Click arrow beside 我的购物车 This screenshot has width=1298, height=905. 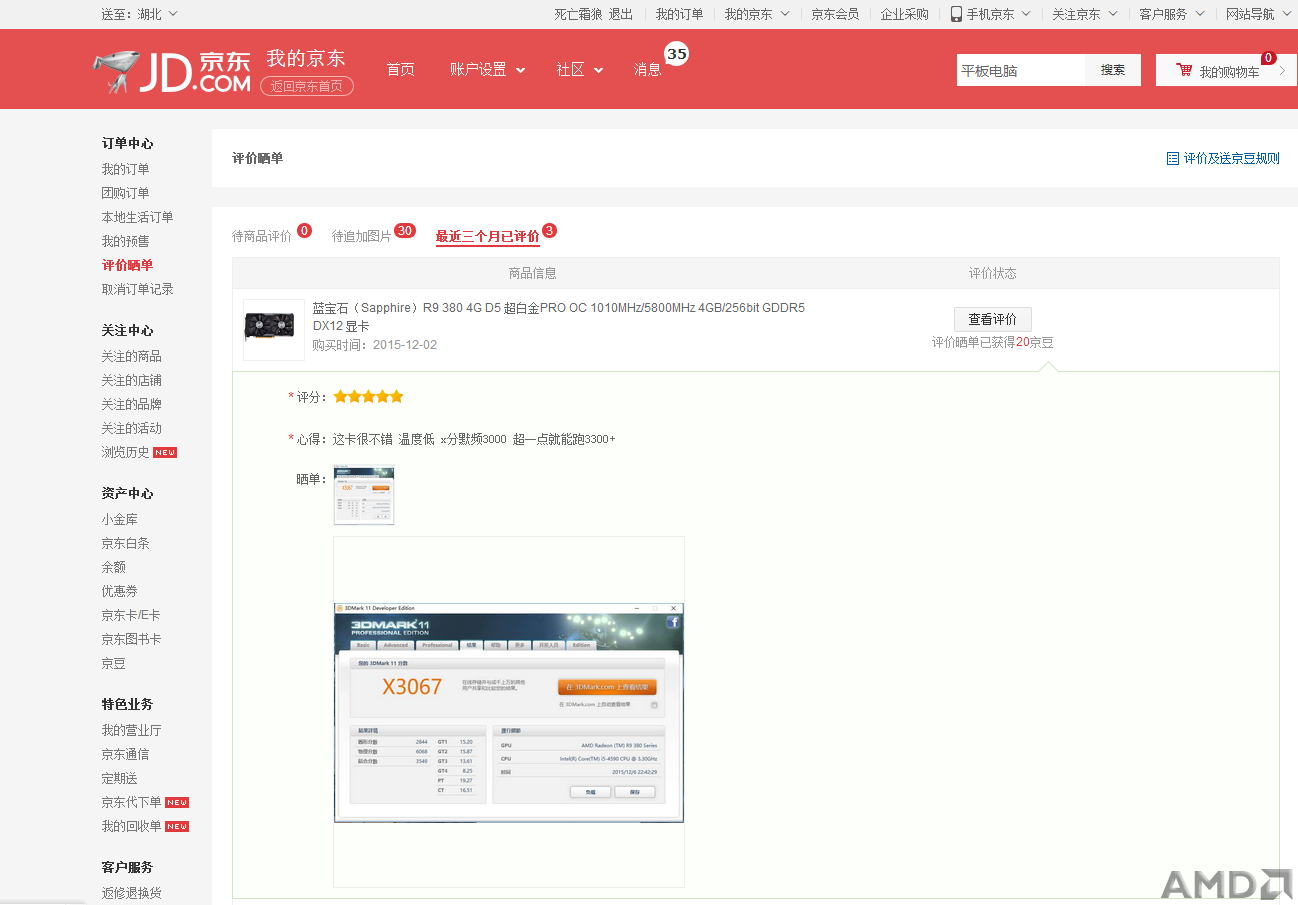pos(1282,70)
